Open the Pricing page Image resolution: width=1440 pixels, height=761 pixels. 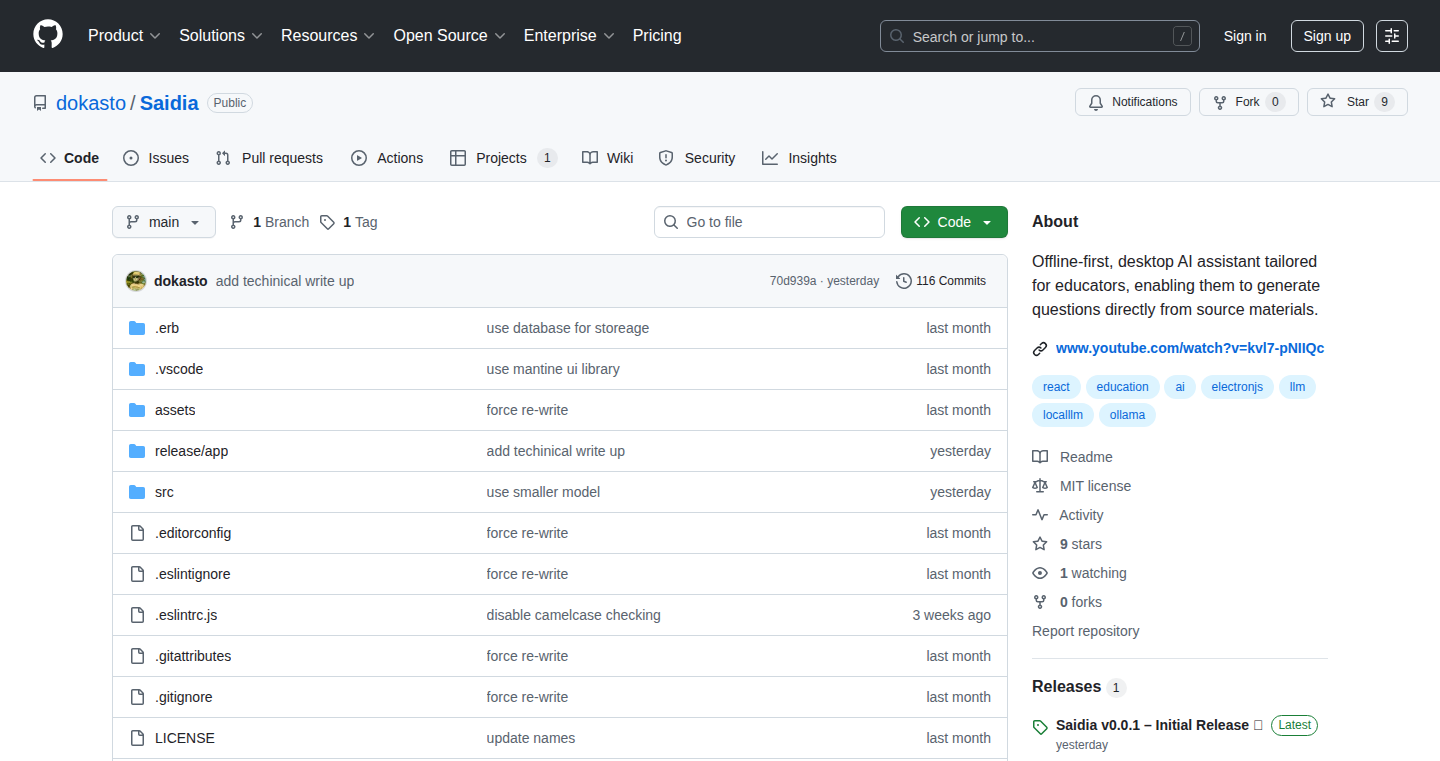[x=657, y=35]
